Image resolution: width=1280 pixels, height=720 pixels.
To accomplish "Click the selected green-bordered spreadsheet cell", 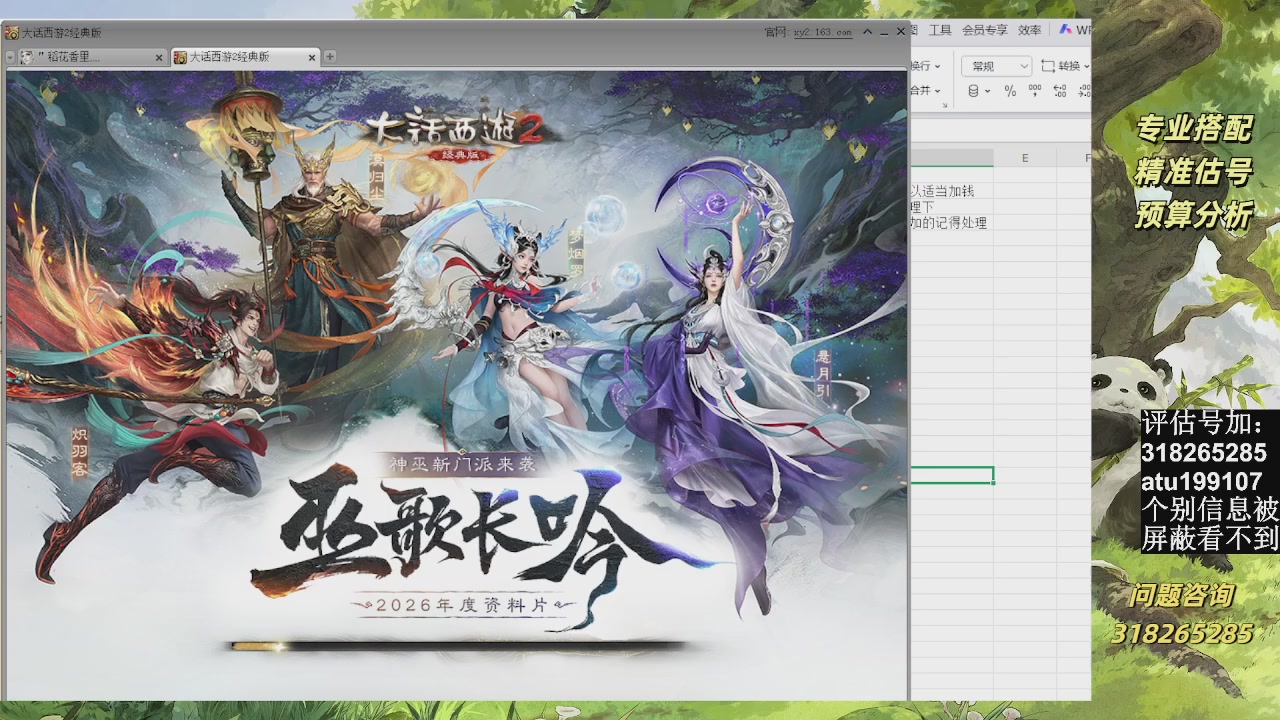I will [951, 475].
